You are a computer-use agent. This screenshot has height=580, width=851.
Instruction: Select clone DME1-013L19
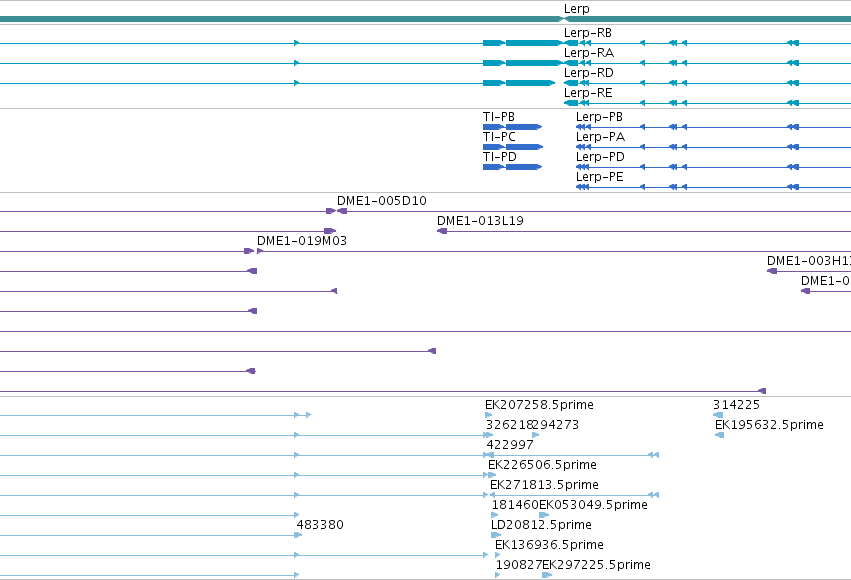(x=480, y=221)
